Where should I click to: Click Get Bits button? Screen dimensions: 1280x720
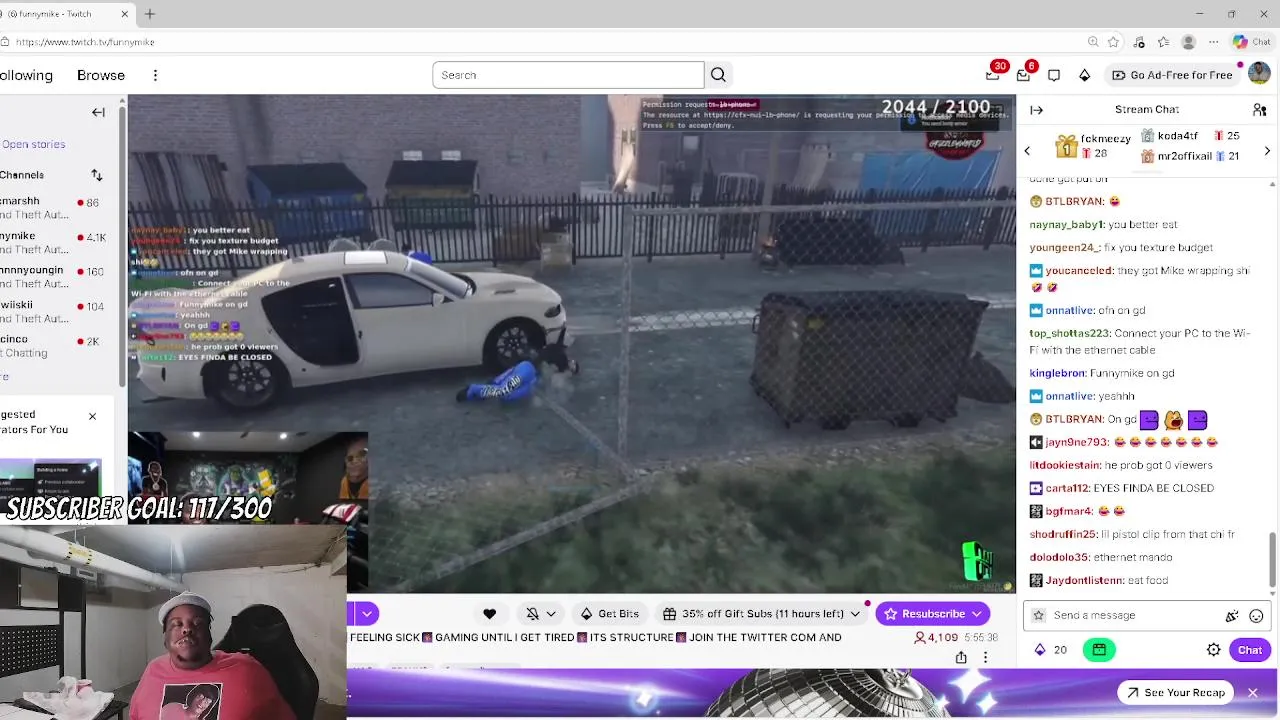[x=609, y=614]
